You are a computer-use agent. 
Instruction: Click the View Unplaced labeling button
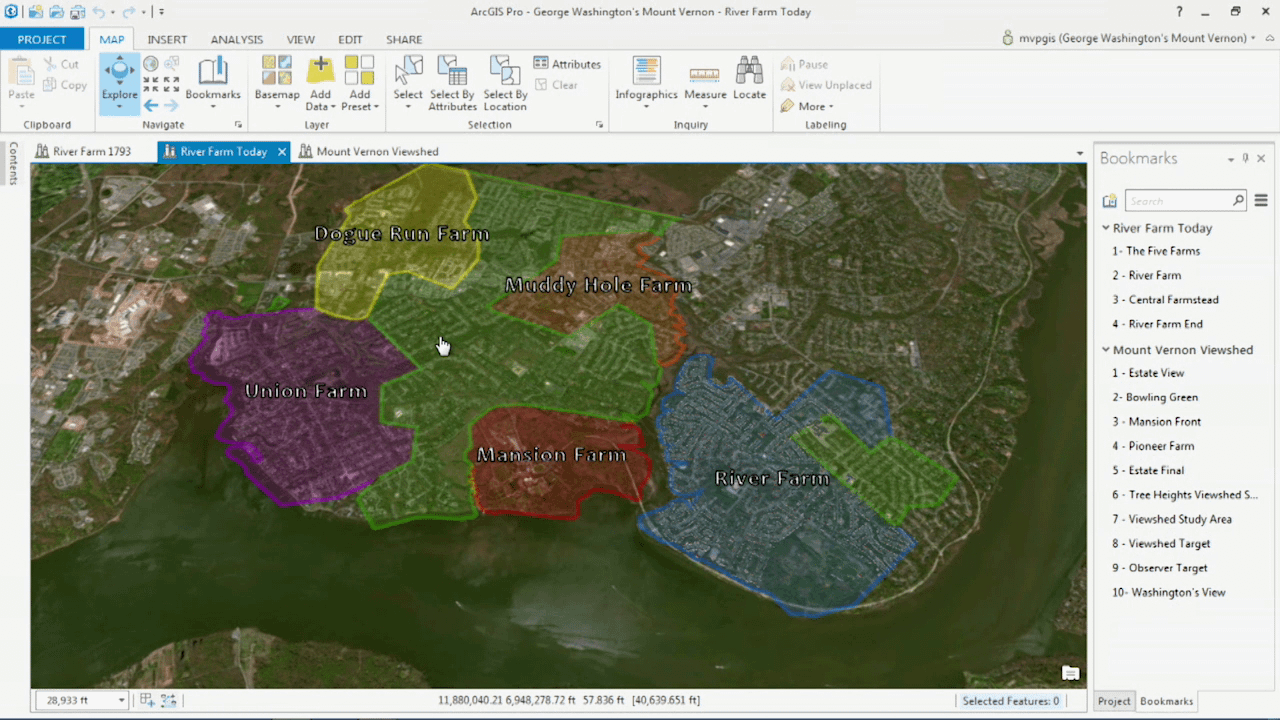pyautogui.click(x=826, y=85)
